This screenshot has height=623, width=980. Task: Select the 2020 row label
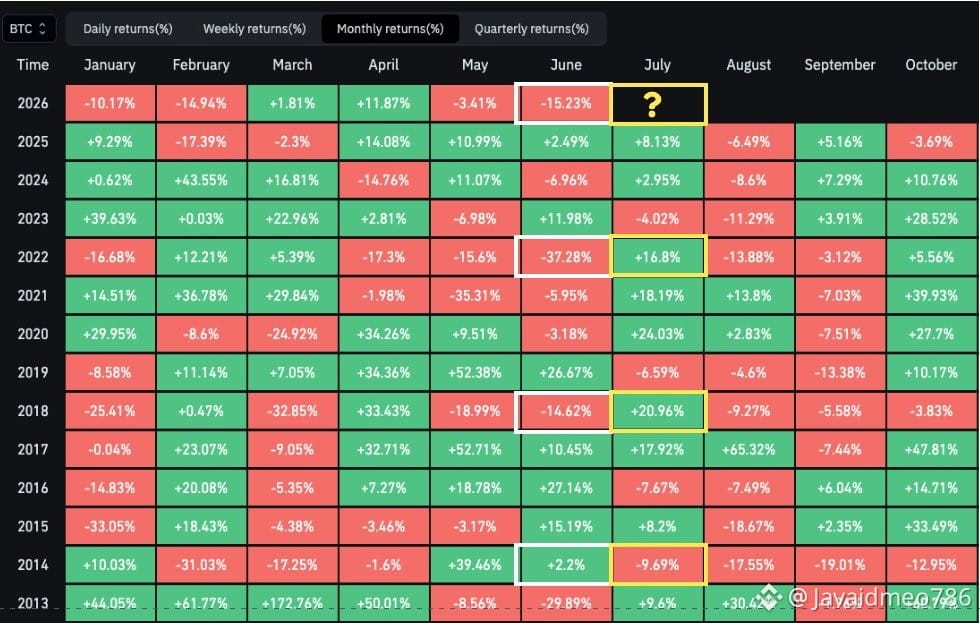pyautogui.click(x=32, y=334)
